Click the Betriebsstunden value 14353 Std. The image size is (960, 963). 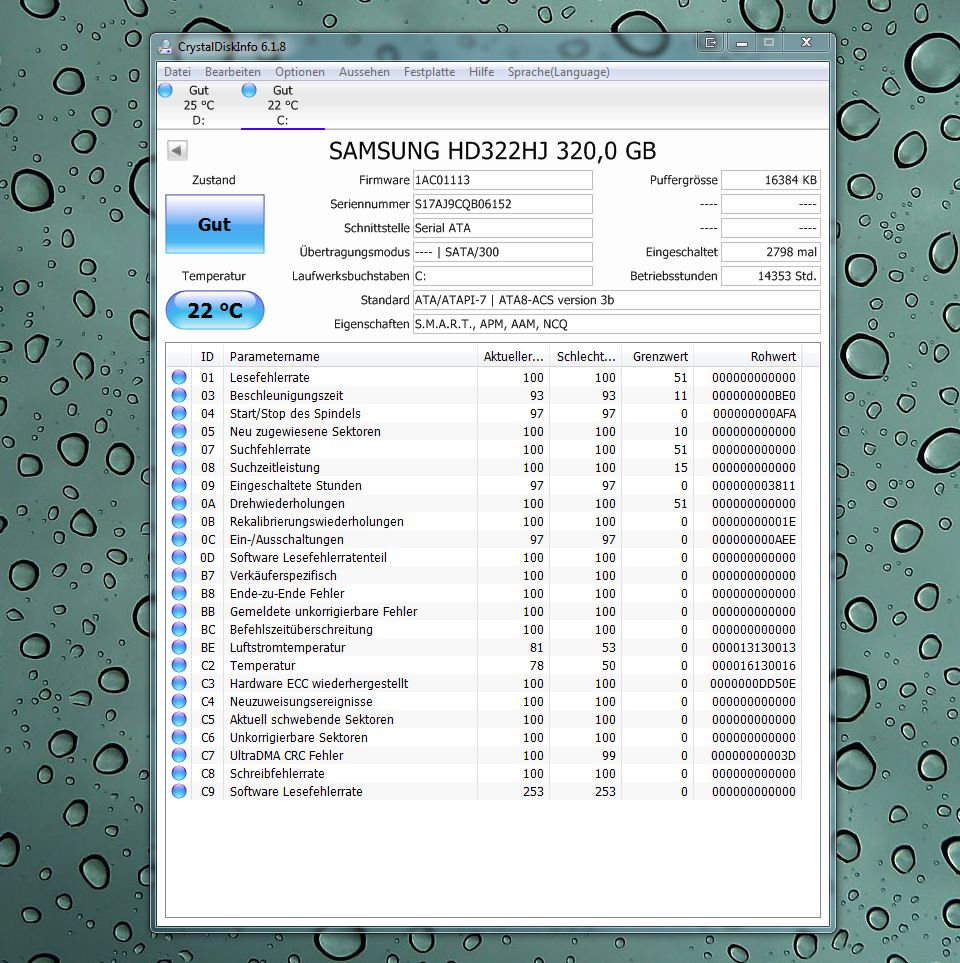tap(771, 276)
